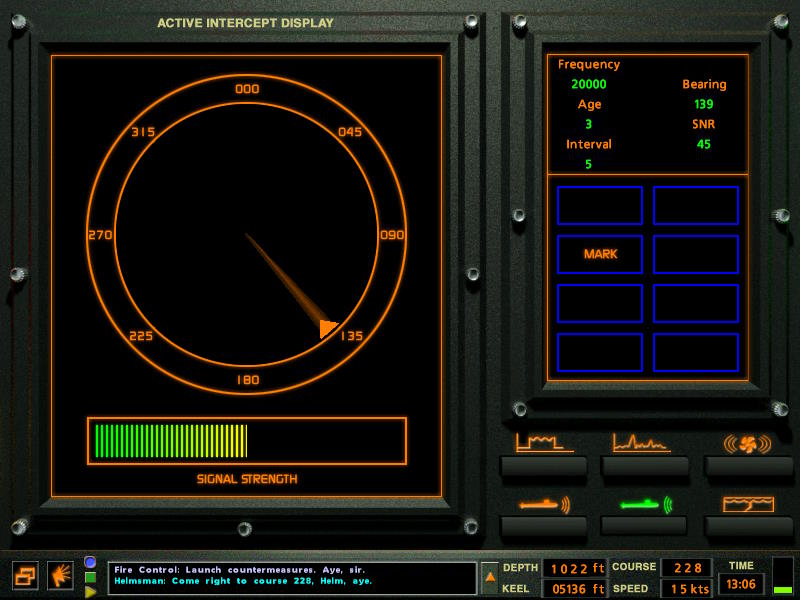Open the sound speed profile seabed icon
Screen dimensions: 800x600
[747, 504]
